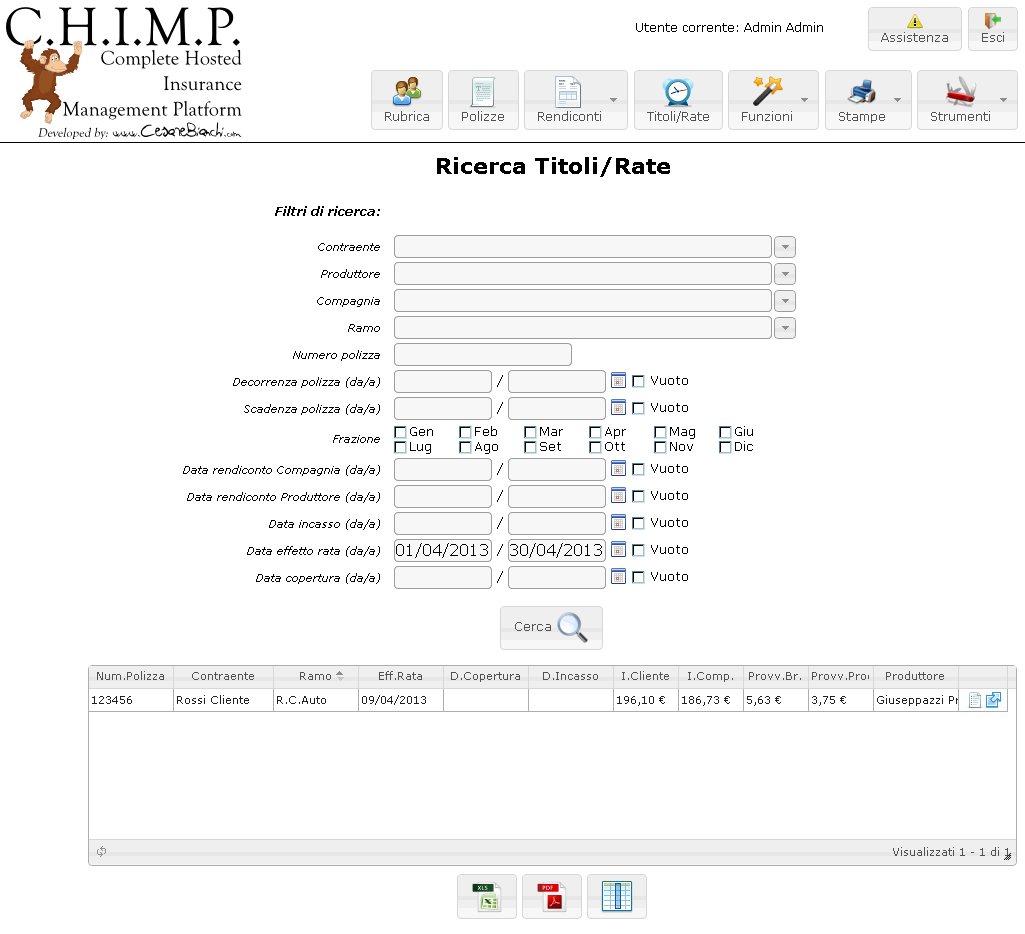The image size is (1025, 934).
Task: Tick the Feb month checkbox
Action: [x=465, y=432]
